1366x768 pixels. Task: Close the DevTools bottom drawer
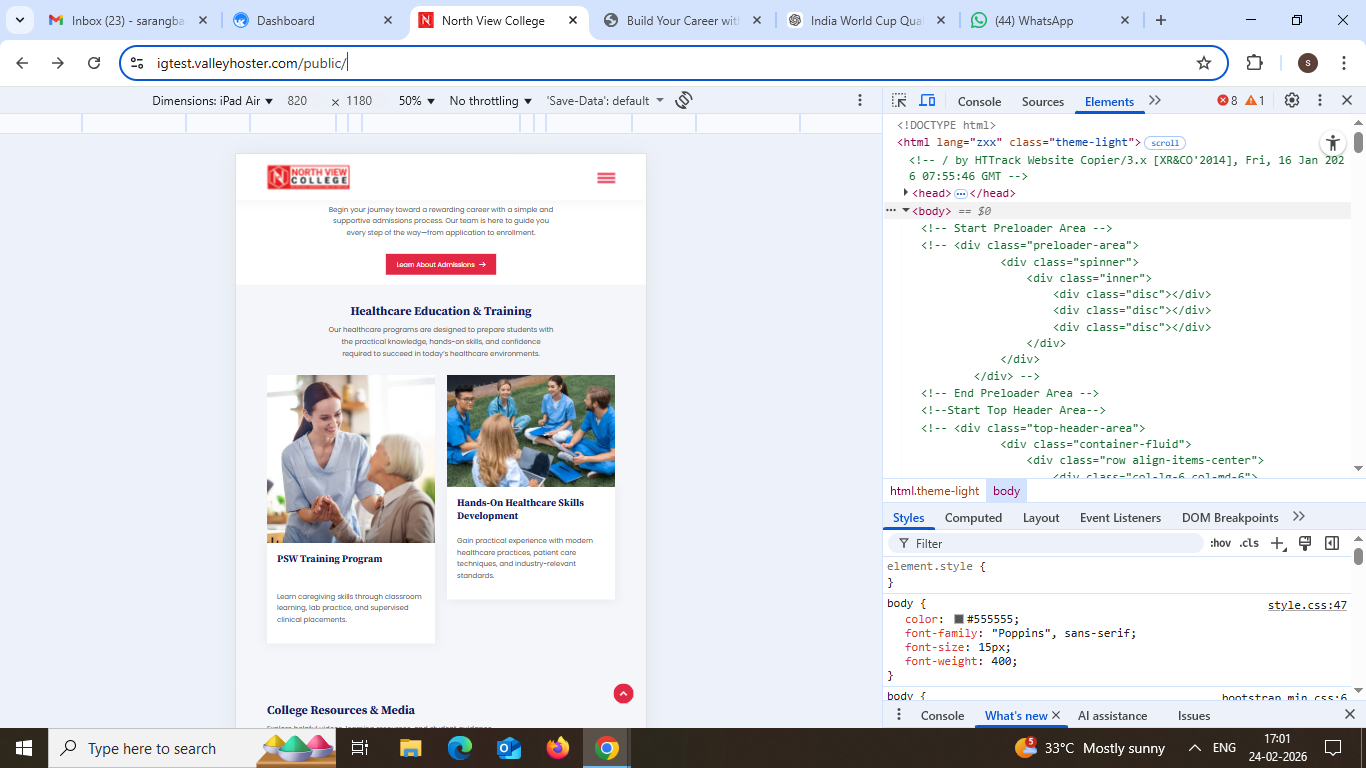1348,715
